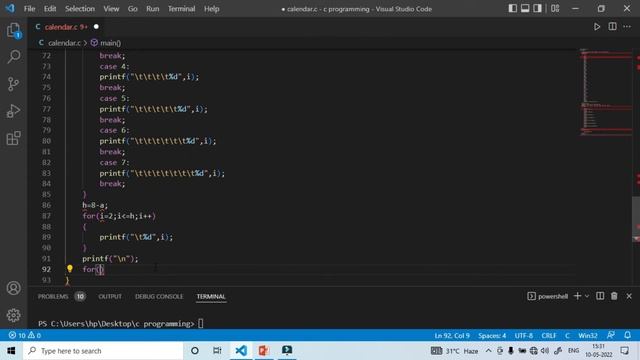Open the Selection menu
Image resolution: width=640 pixels, height=360 pixels.
(80, 9)
